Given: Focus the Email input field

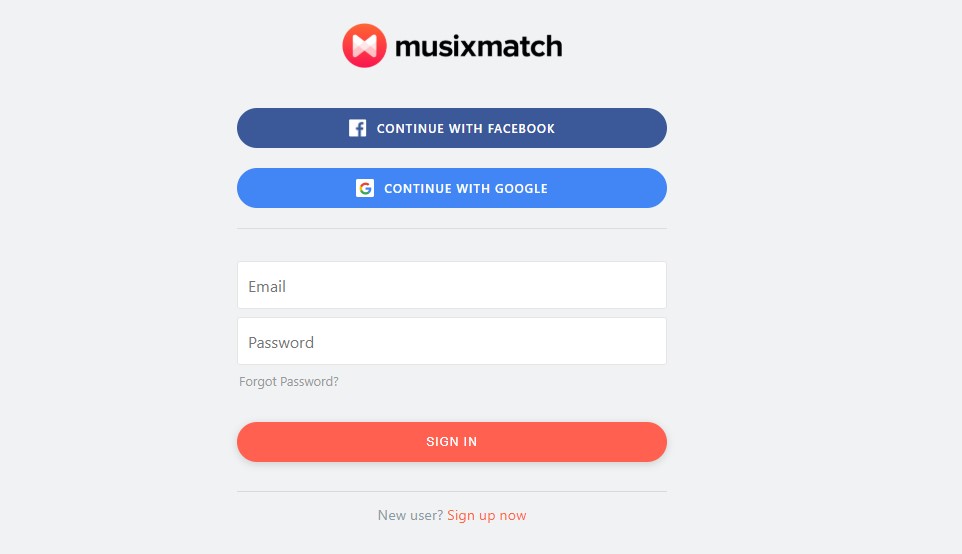Looking at the screenshot, I should click(x=452, y=285).
